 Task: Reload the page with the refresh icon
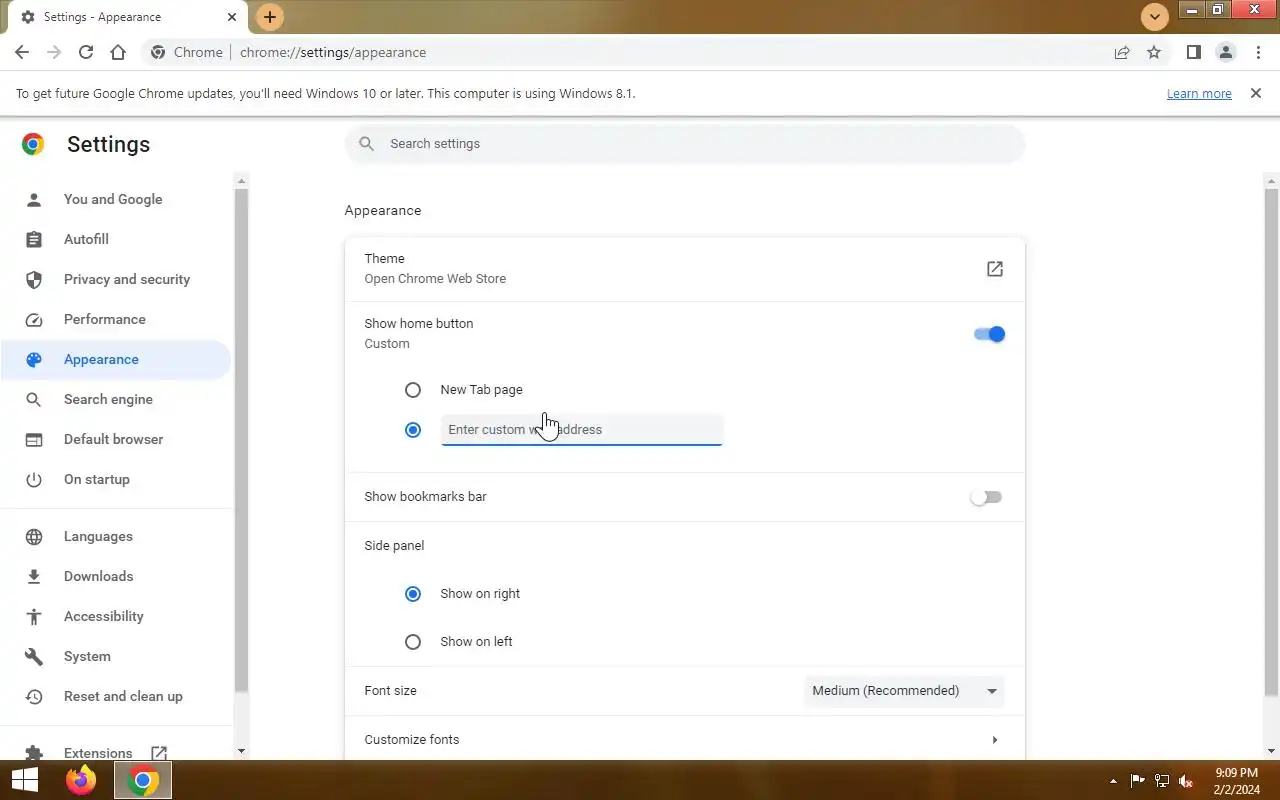click(x=86, y=52)
